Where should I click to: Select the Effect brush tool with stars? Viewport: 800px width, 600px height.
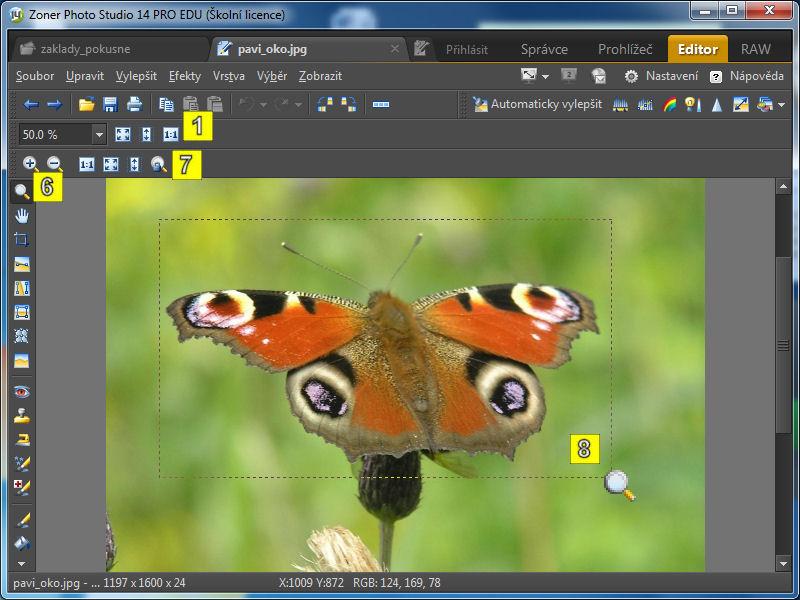21,464
